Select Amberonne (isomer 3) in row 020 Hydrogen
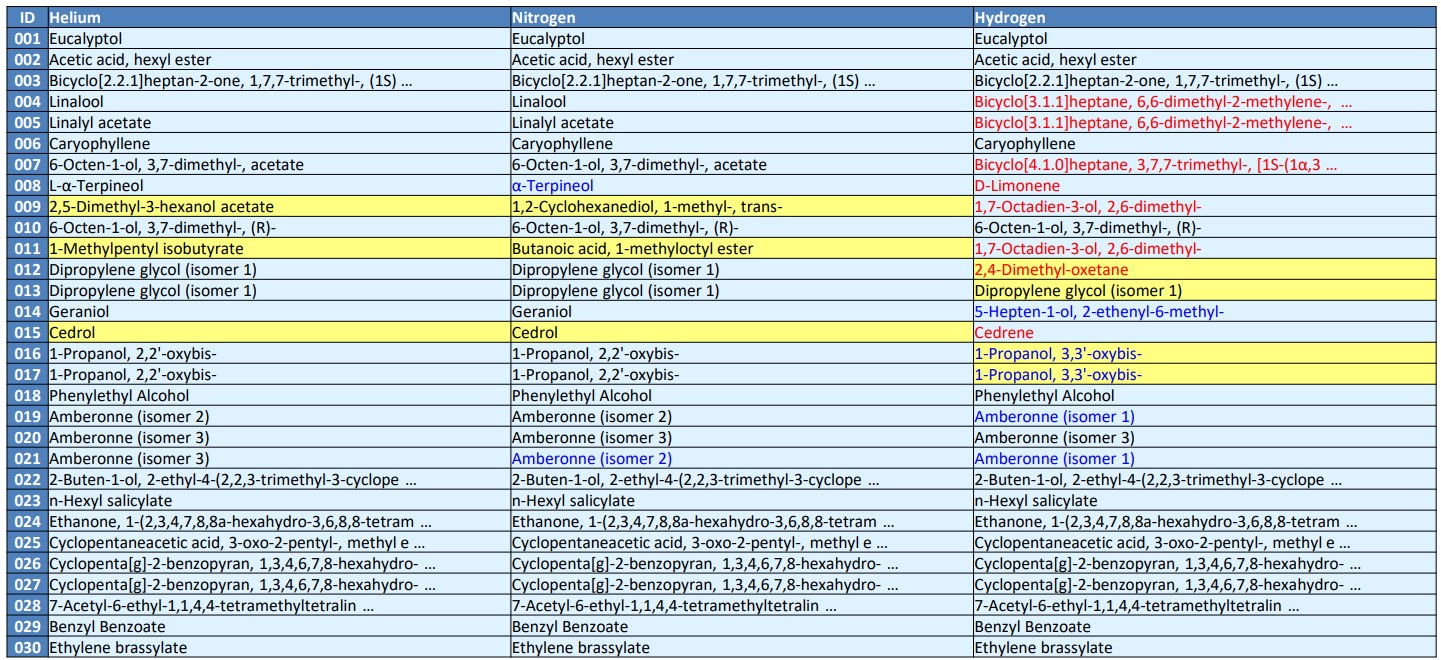Viewport: 1441px width, 660px height. (1203, 438)
